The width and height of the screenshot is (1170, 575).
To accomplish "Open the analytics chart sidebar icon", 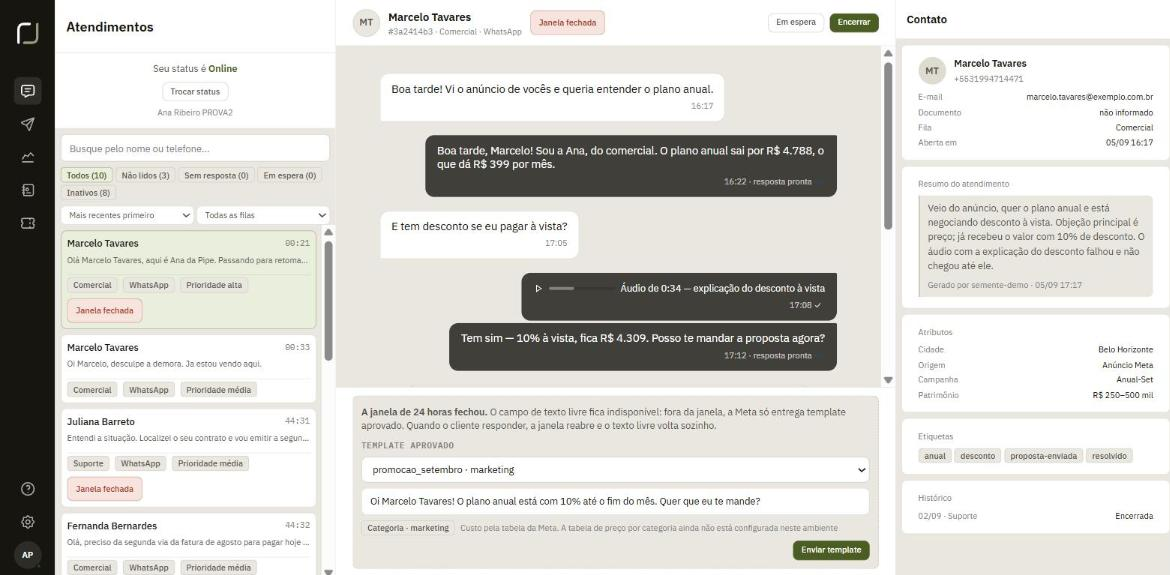I will tap(28, 157).
